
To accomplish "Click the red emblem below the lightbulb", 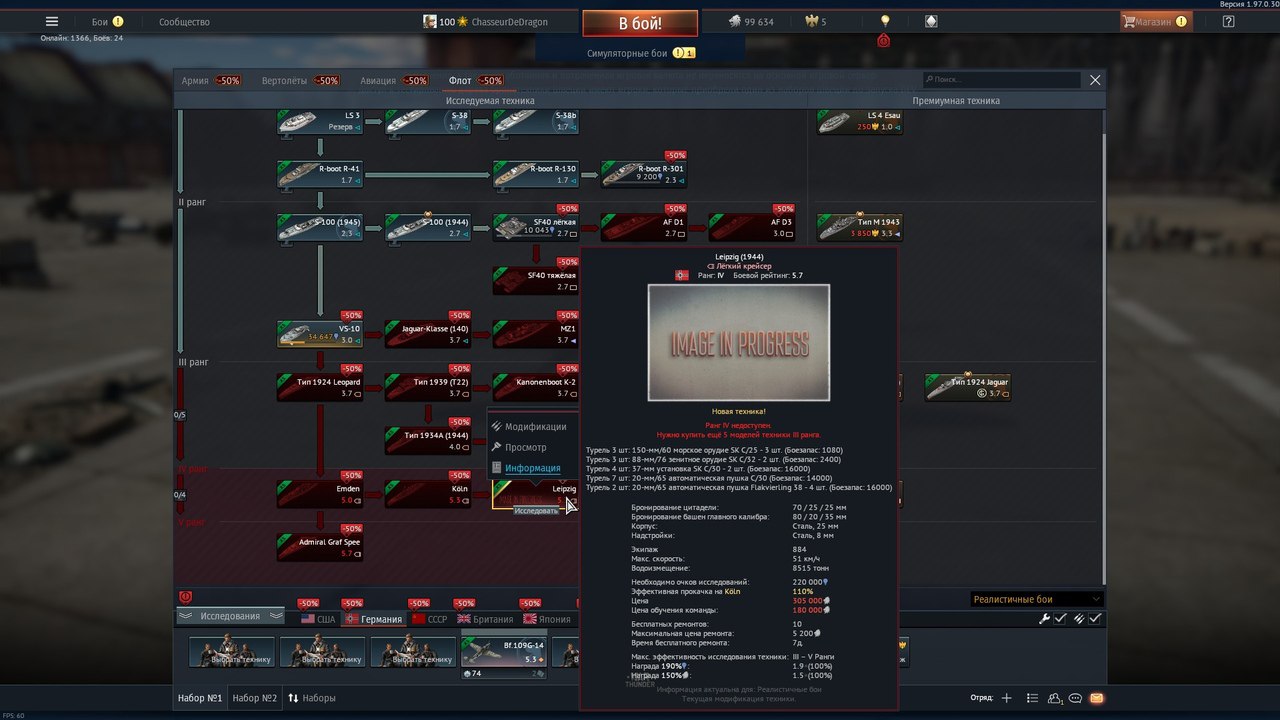I will tap(883, 41).
